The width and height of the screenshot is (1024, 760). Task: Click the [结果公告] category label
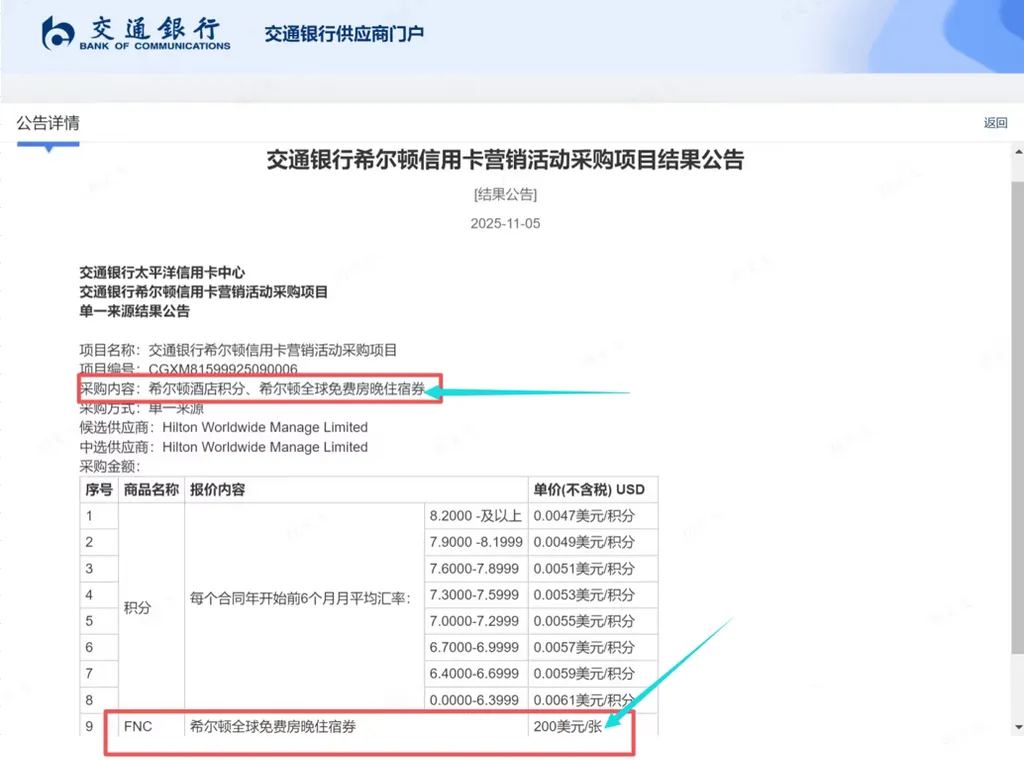coord(505,195)
